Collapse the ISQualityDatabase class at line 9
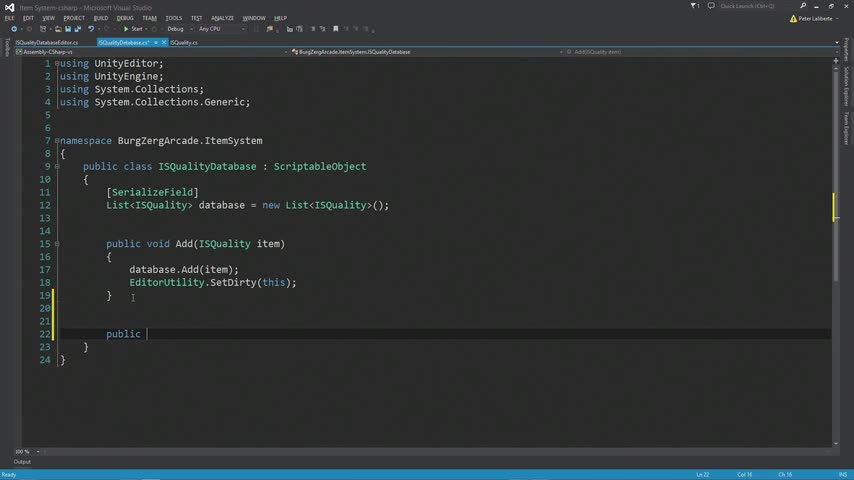This screenshot has width=854, height=480. 57,167
